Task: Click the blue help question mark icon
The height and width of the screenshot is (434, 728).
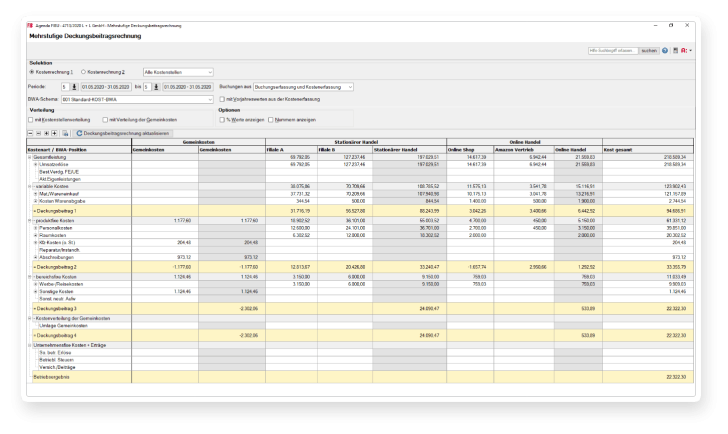Action: [x=664, y=50]
